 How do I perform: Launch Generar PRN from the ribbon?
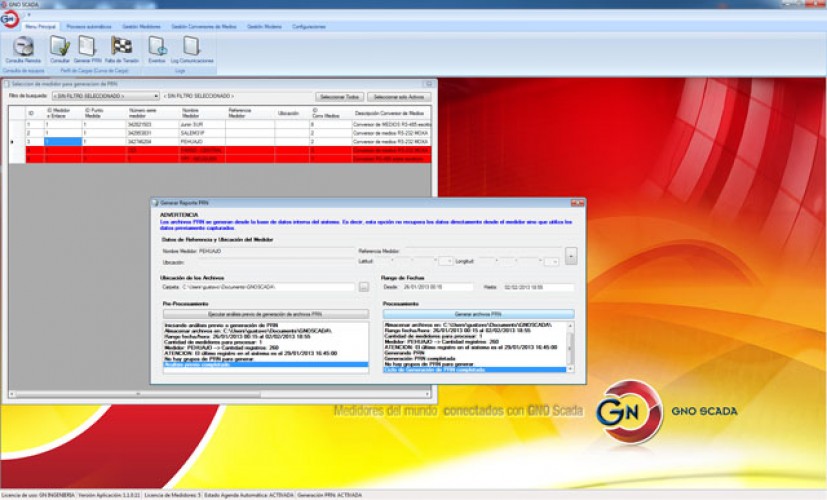(x=87, y=50)
